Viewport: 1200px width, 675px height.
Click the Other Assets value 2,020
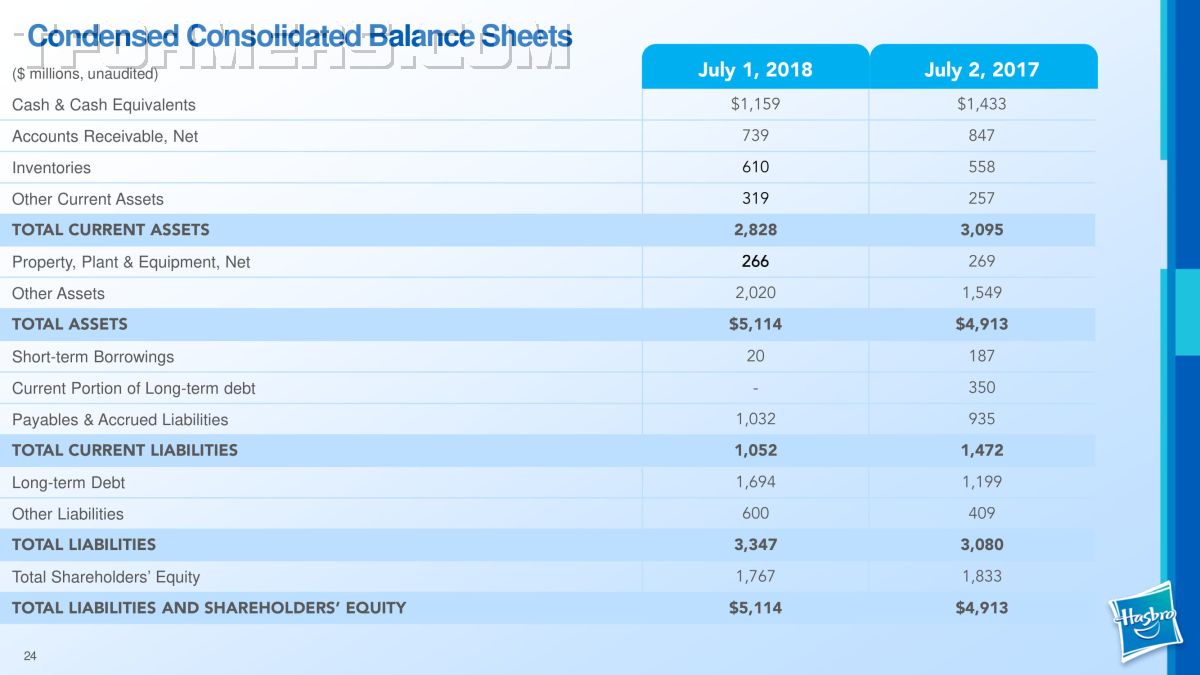pos(755,293)
